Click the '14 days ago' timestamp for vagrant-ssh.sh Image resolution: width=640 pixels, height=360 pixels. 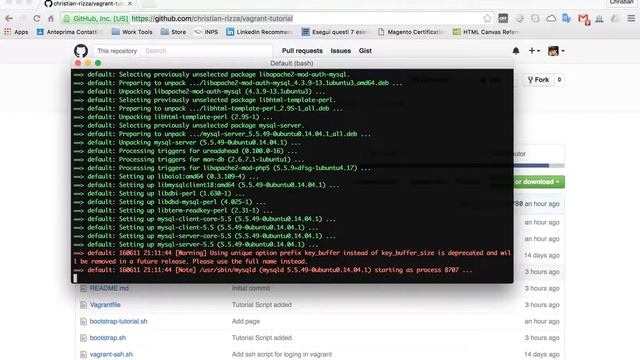tap(542, 354)
